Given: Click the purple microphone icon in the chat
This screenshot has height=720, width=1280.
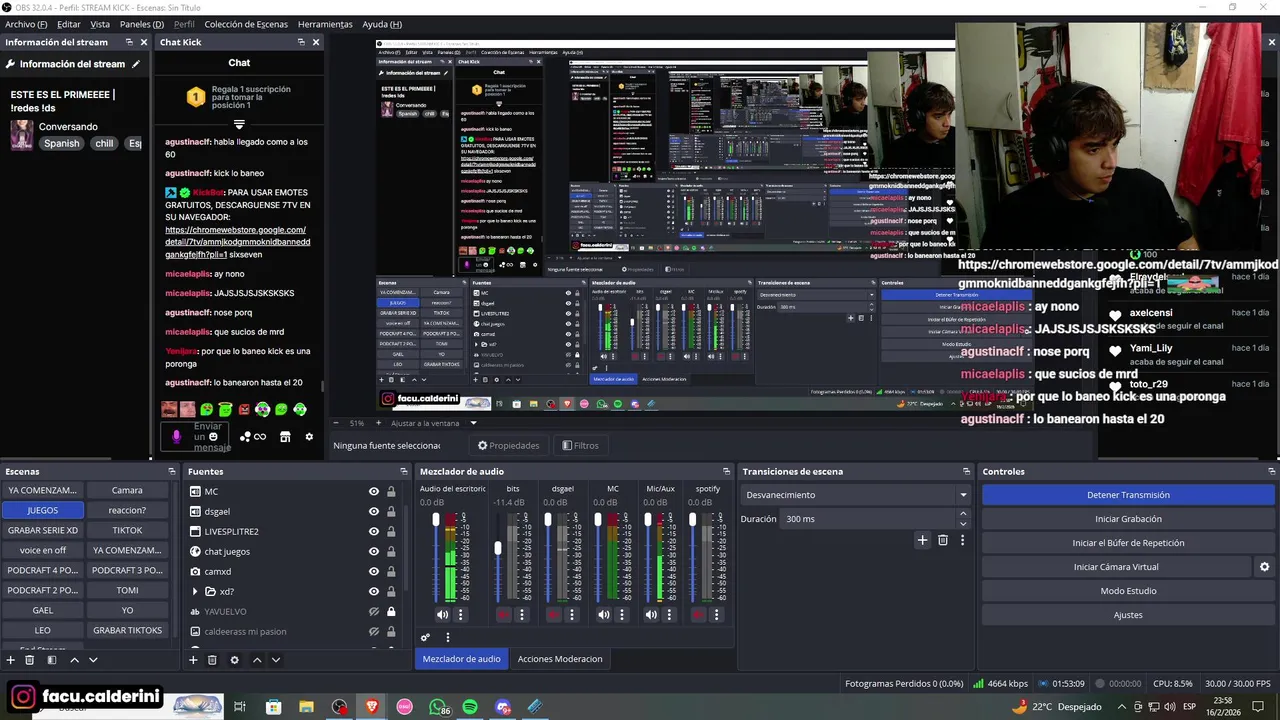Looking at the screenshot, I should point(177,436).
